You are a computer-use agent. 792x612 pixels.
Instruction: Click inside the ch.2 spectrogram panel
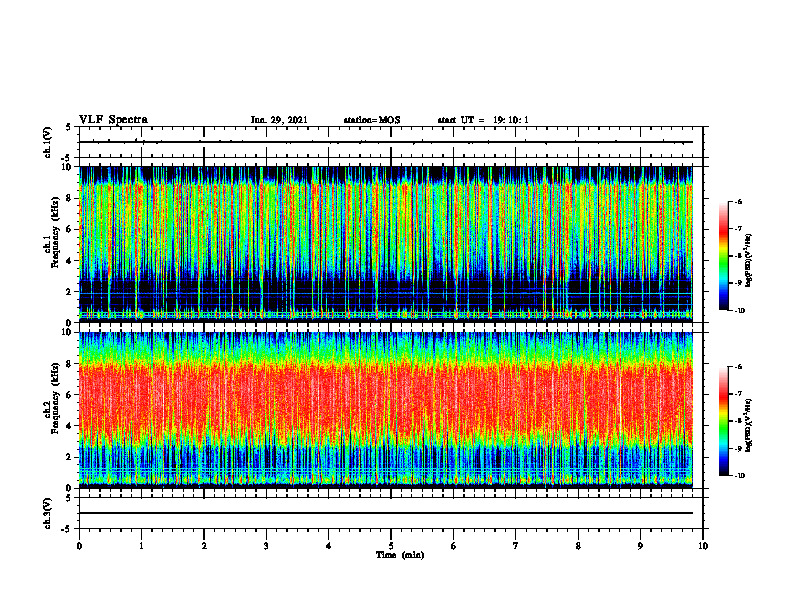coord(386,410)
